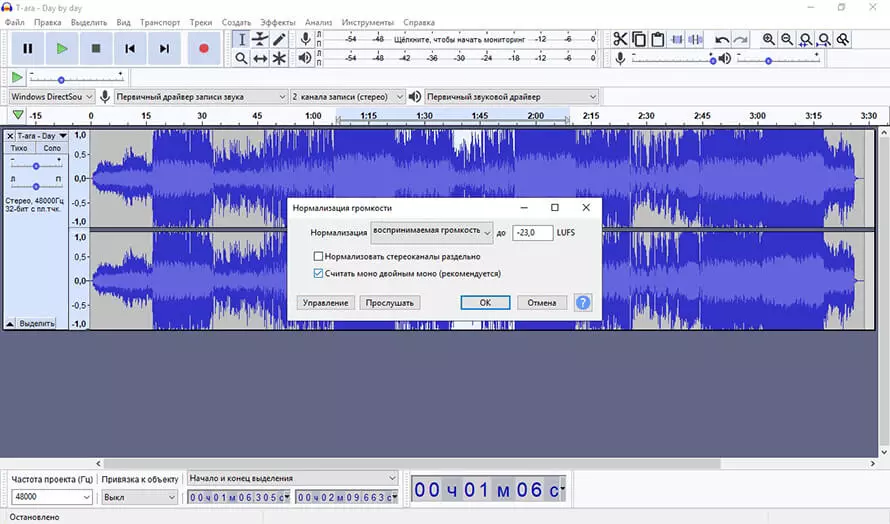Select the Envelope tool
This screenshot has height=524, width=890.
pos(260,39)
